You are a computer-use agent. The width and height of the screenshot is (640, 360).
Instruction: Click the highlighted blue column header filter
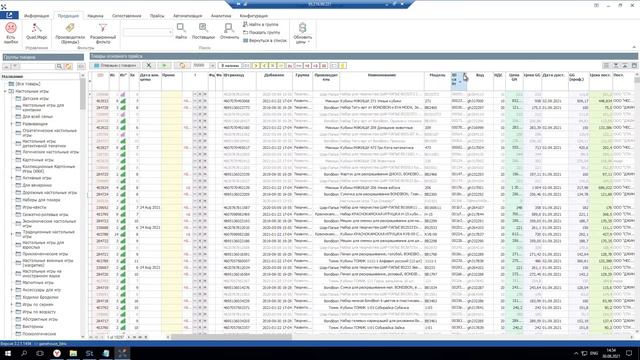pos(459,81)
